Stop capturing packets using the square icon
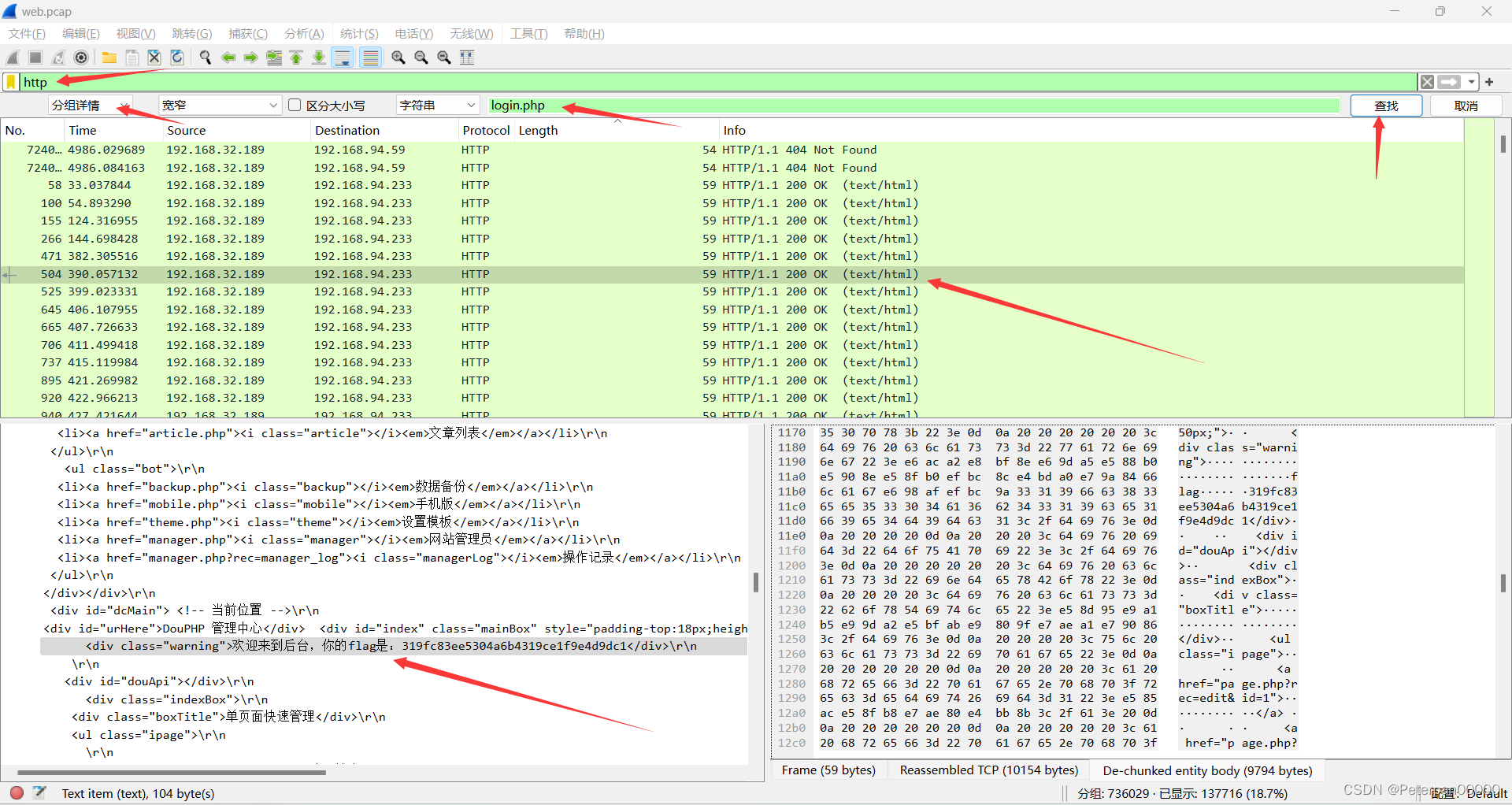The image size is (1512, 805). pyautogui.click(x=35, y=57)
